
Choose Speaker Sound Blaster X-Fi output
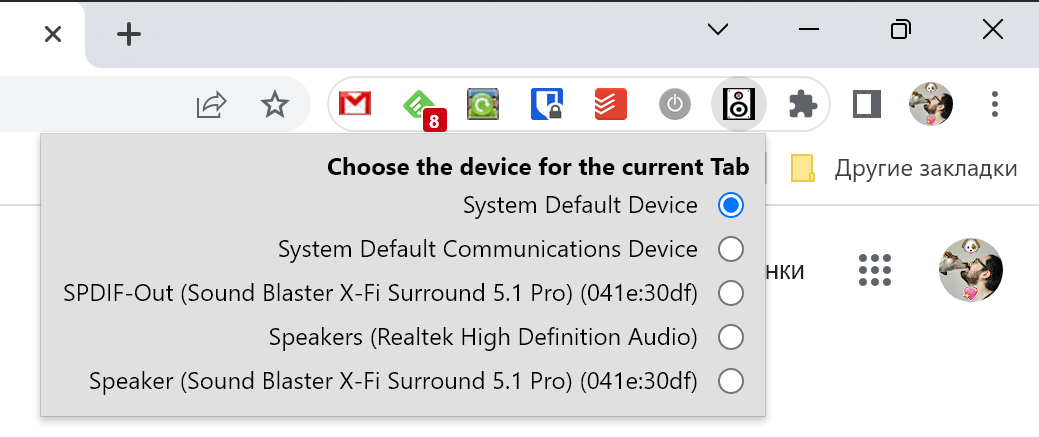click(731, 381)
